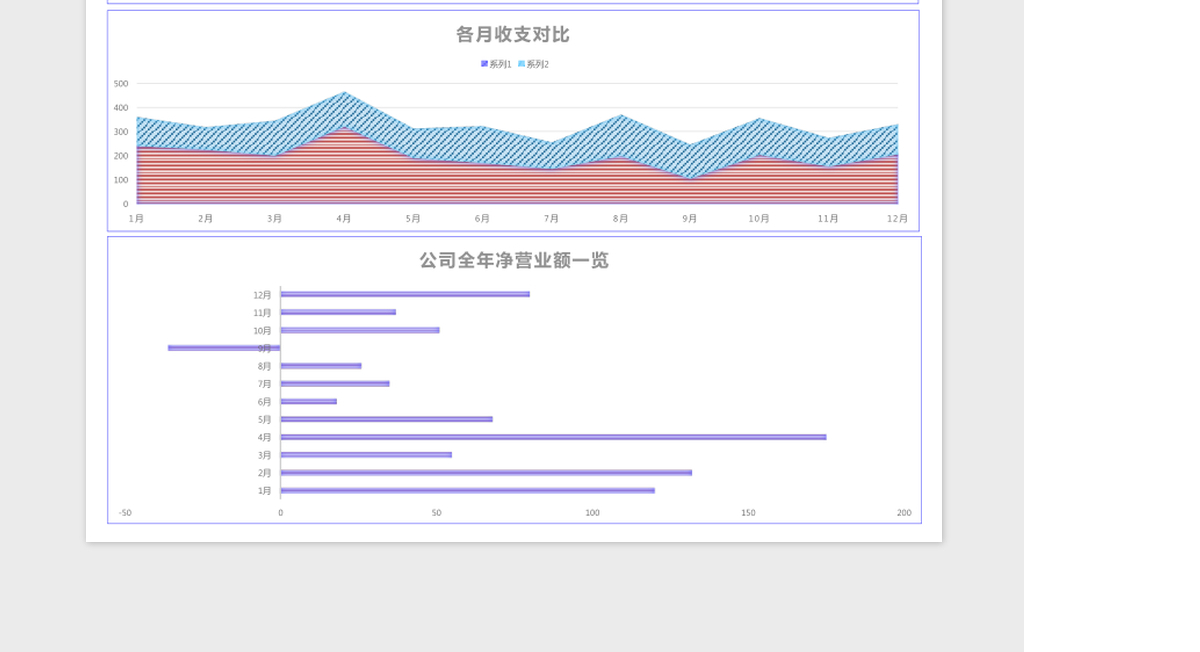Click the 系列2 legend color marker
Viewport: 1200px width, 652px height.
click(x=521, y=64)
